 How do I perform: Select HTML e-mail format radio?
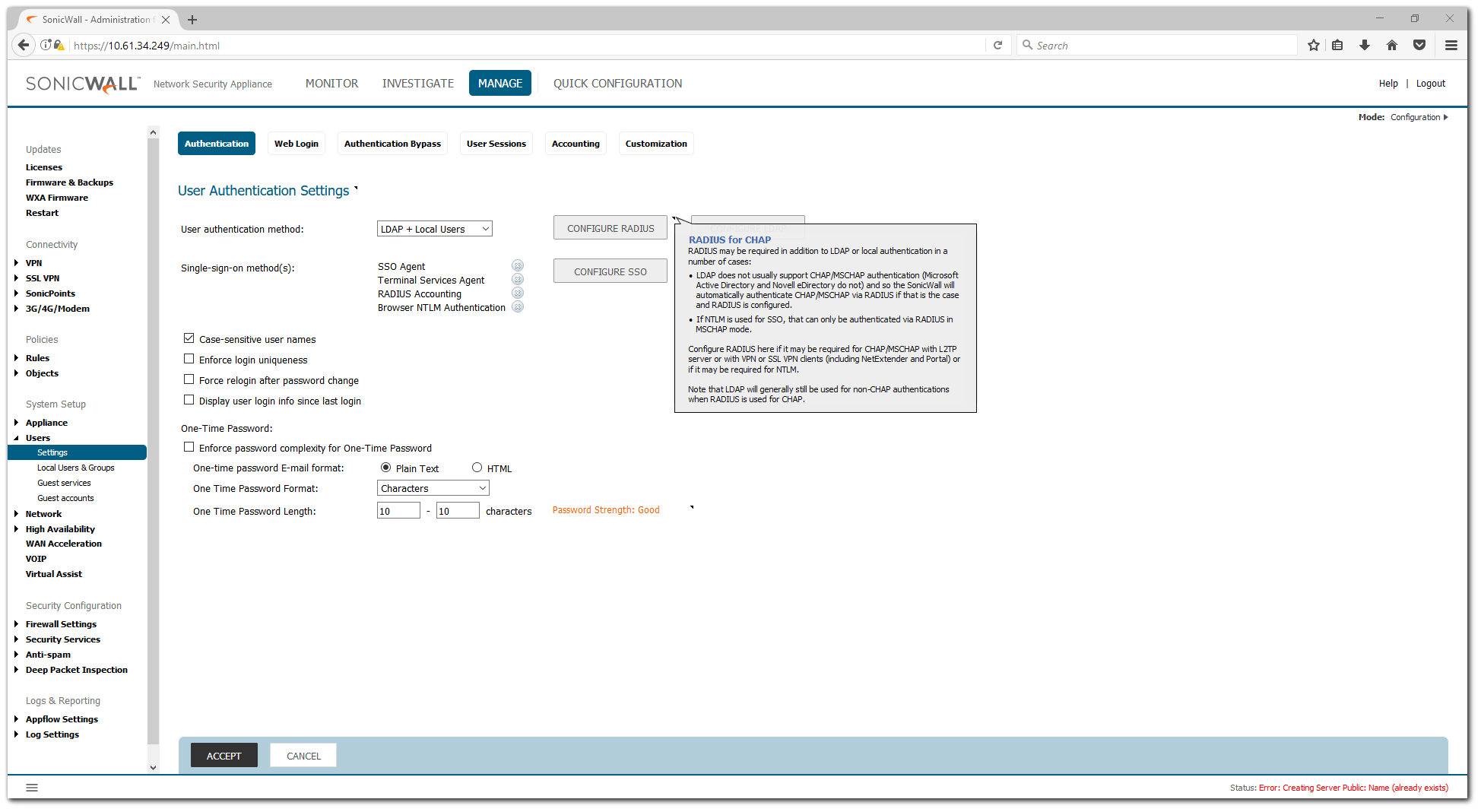pos(477,468)
